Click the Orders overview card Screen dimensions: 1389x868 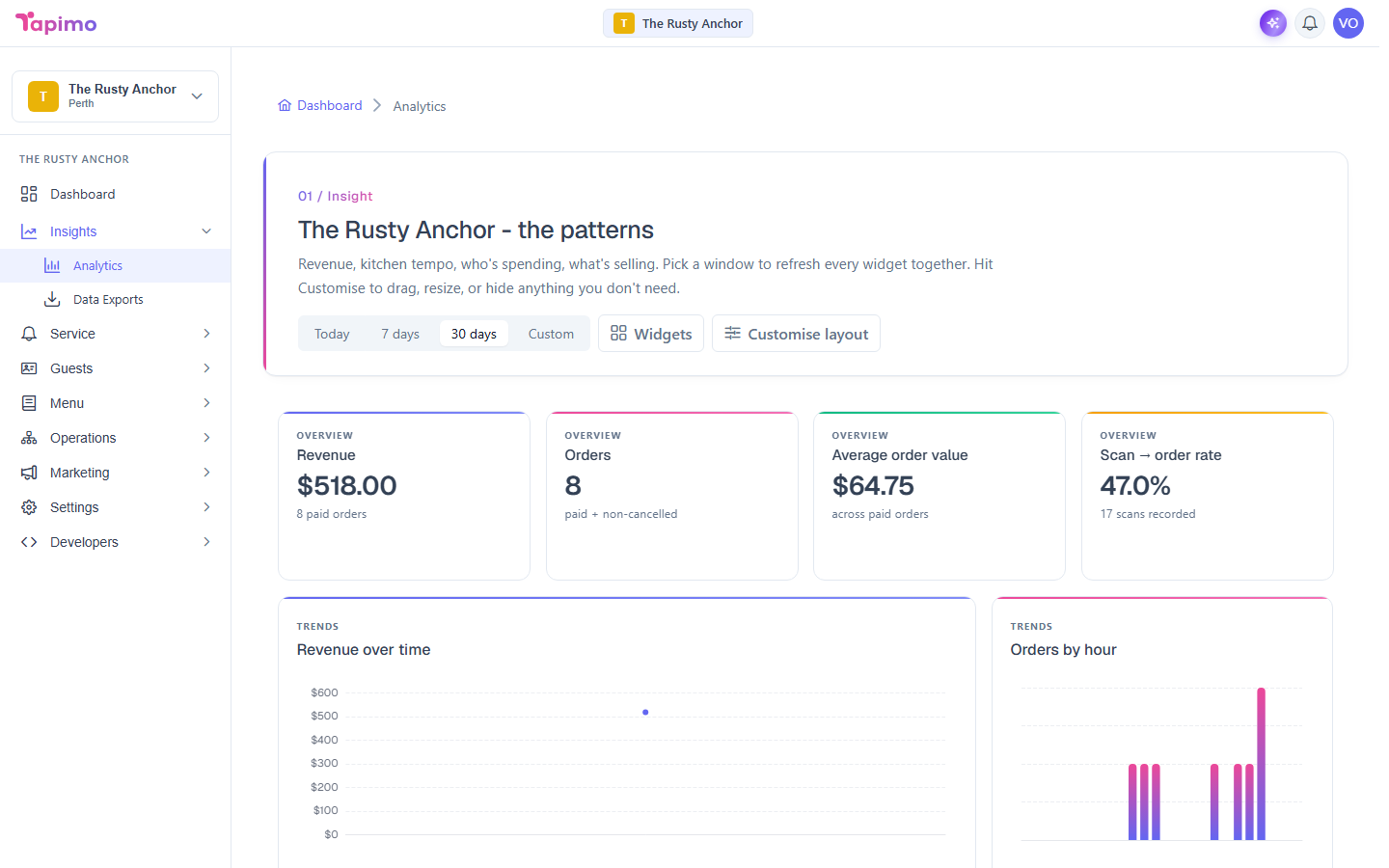[672, 496]
